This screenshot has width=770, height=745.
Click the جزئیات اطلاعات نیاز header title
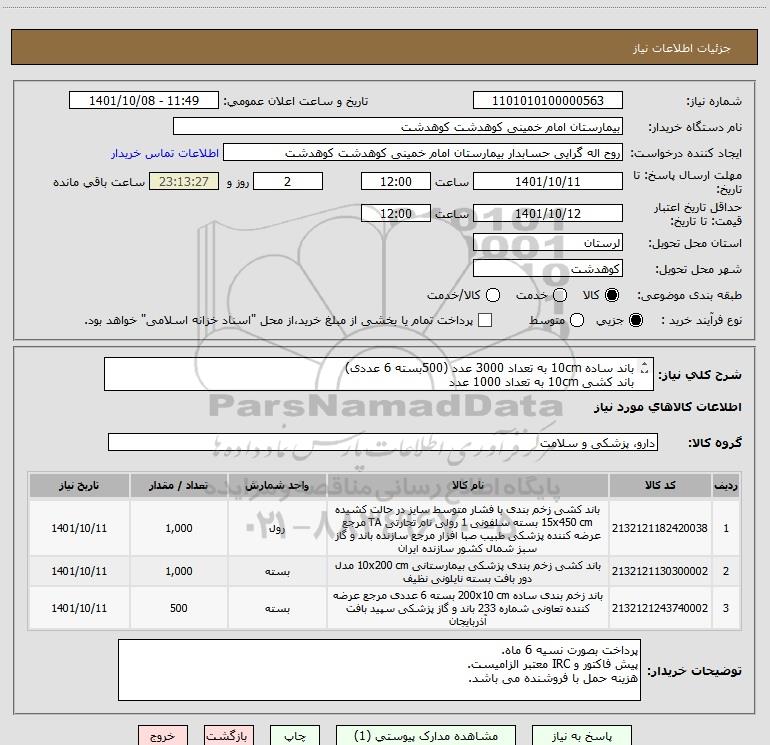click(682, 48)
